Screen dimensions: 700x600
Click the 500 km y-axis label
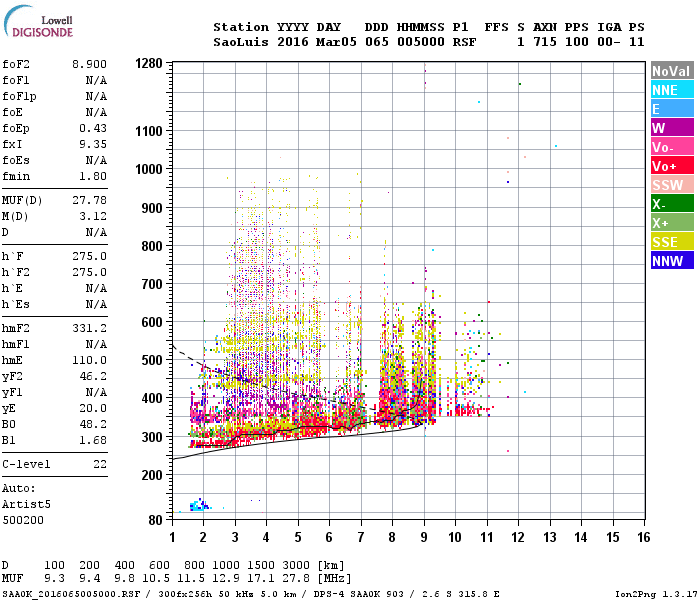[152, 360]
